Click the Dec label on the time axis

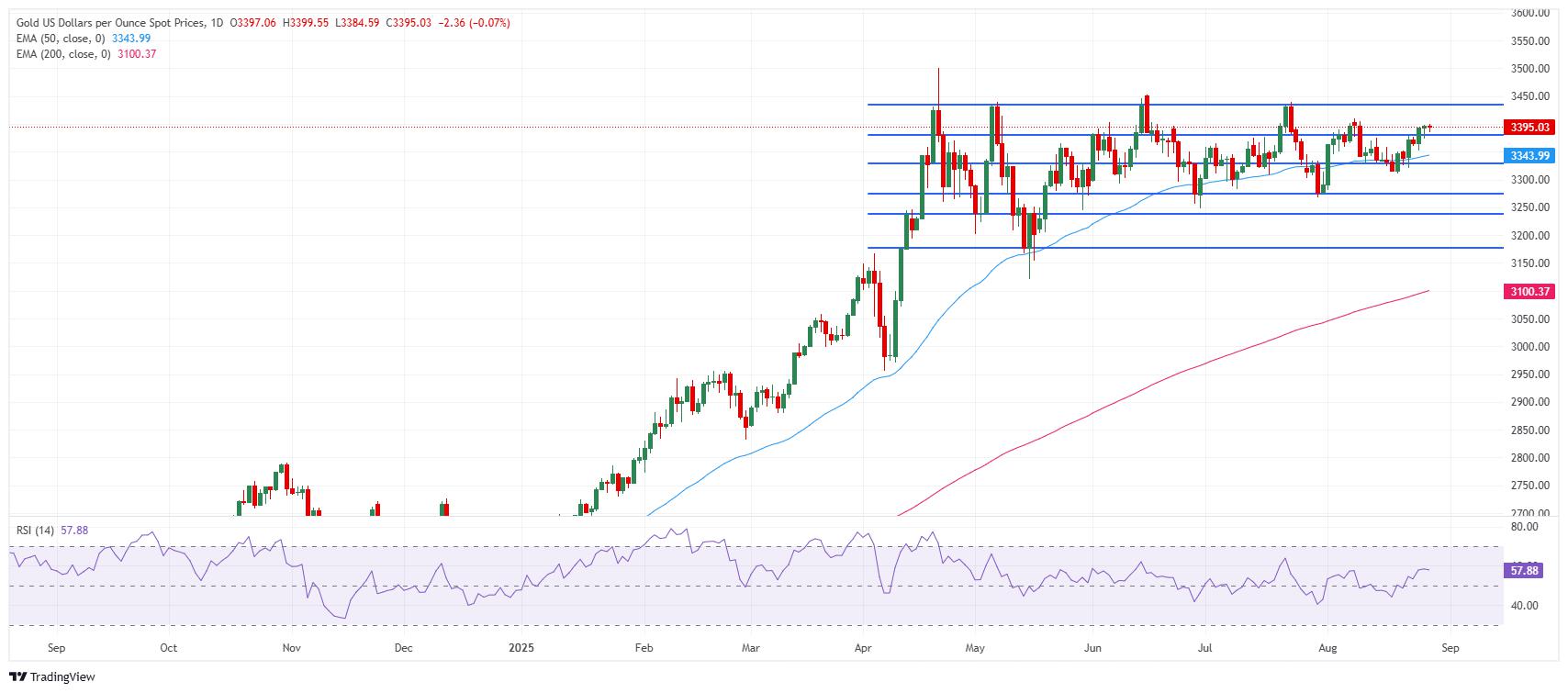click(403, 648)
